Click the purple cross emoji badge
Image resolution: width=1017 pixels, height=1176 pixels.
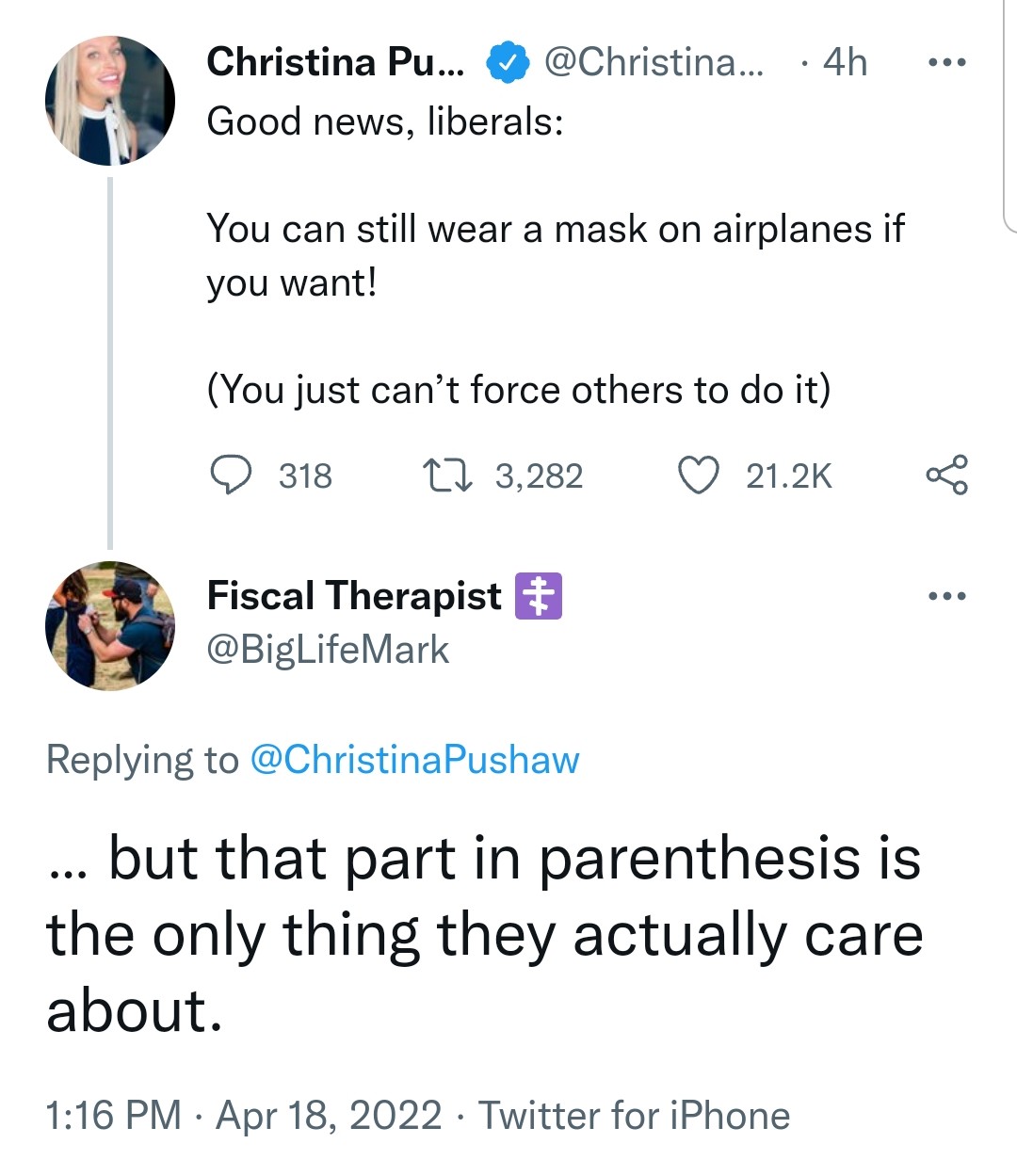[539, 596]
